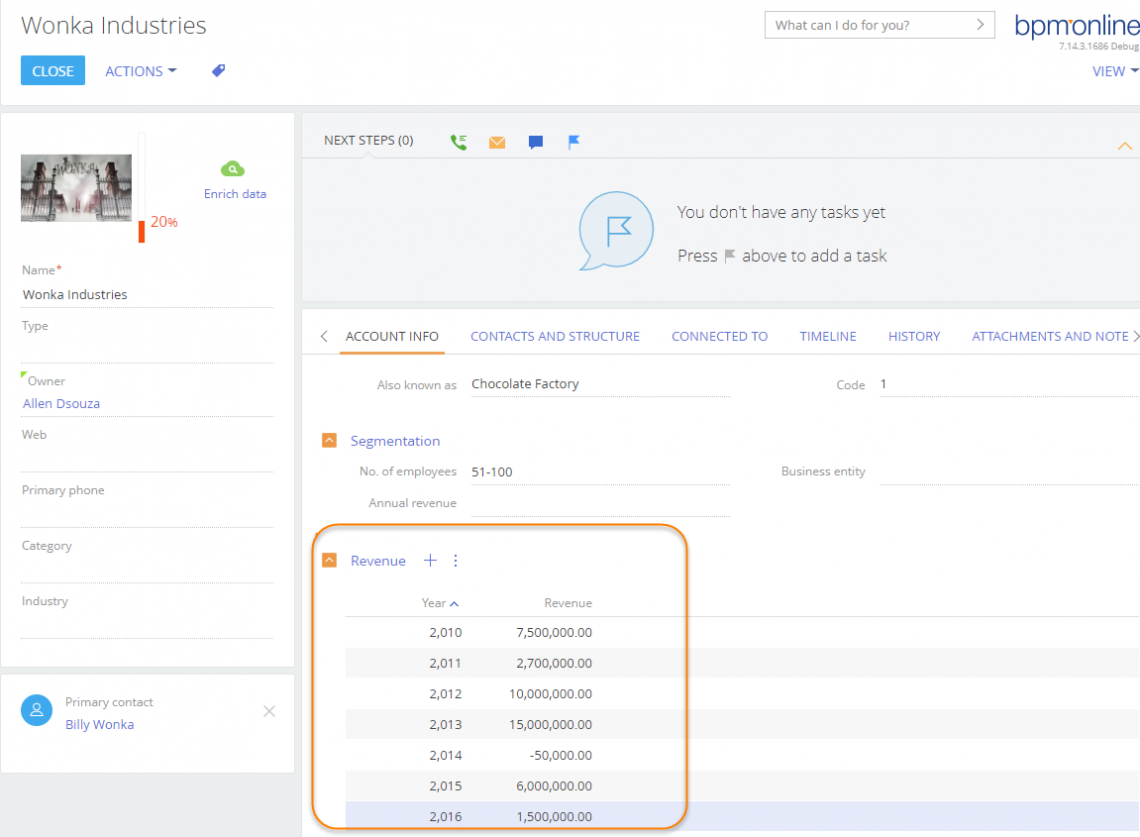1140x837 pixels.
Task: Click the CLOSE button
Action: [53, 71]
